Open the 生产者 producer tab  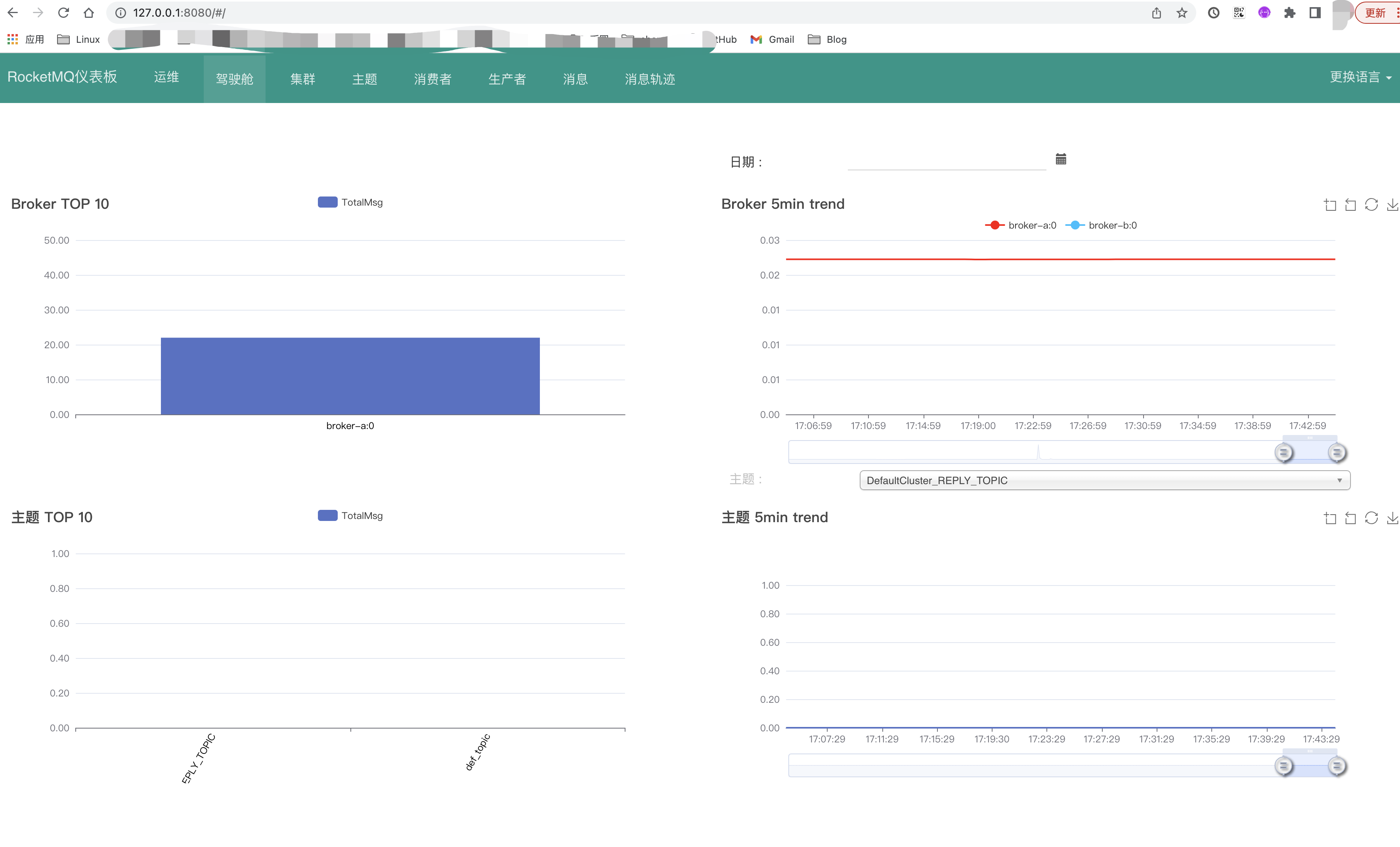[x=507, y=79]
